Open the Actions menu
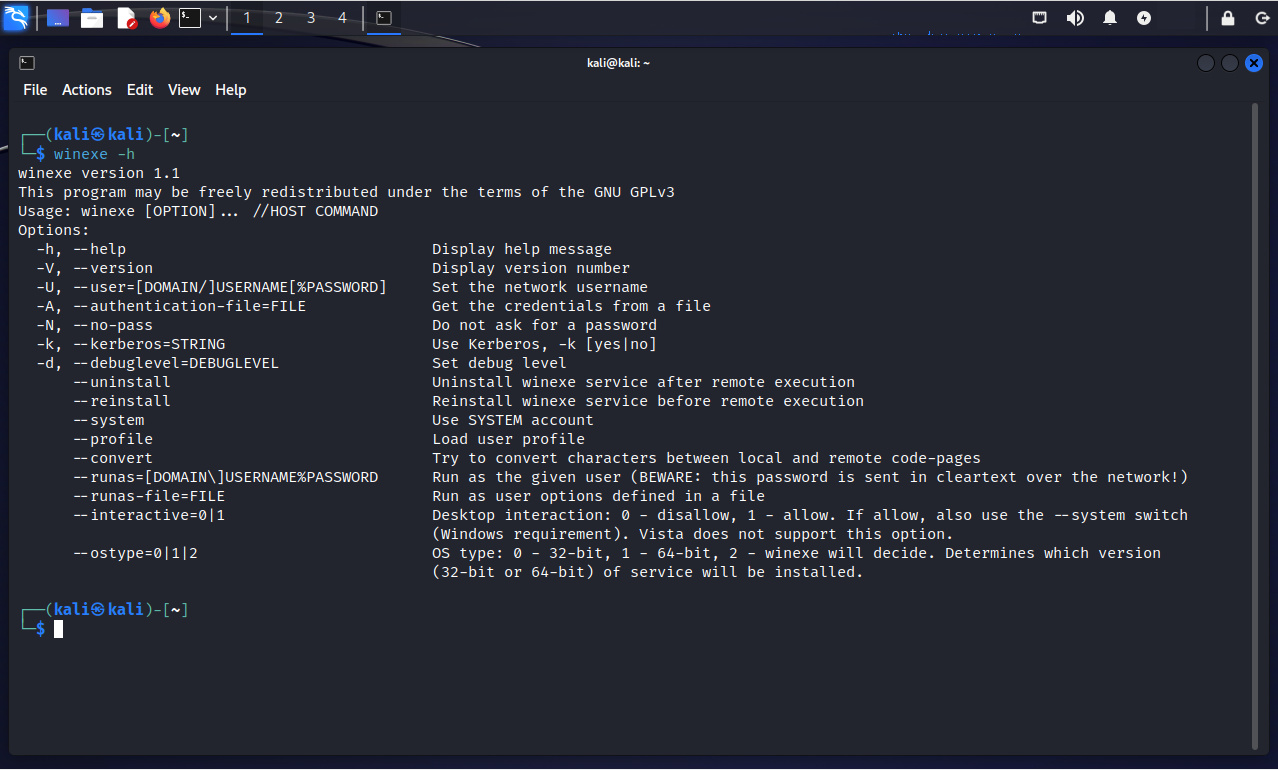 pos(87,90)
